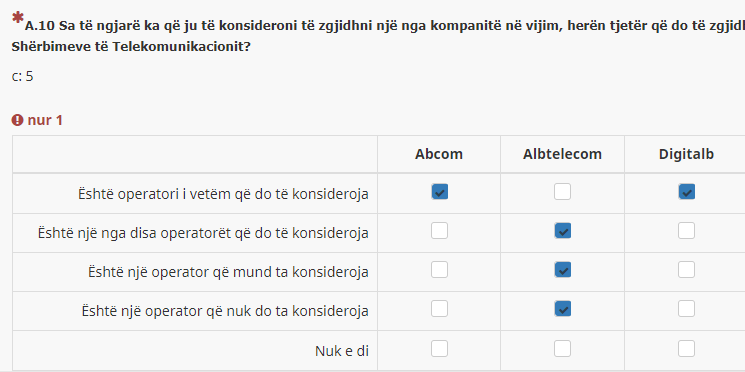Screen dimensions: 745x372
Task: Click the red error exclamation icon
Action: pos(18,121)
